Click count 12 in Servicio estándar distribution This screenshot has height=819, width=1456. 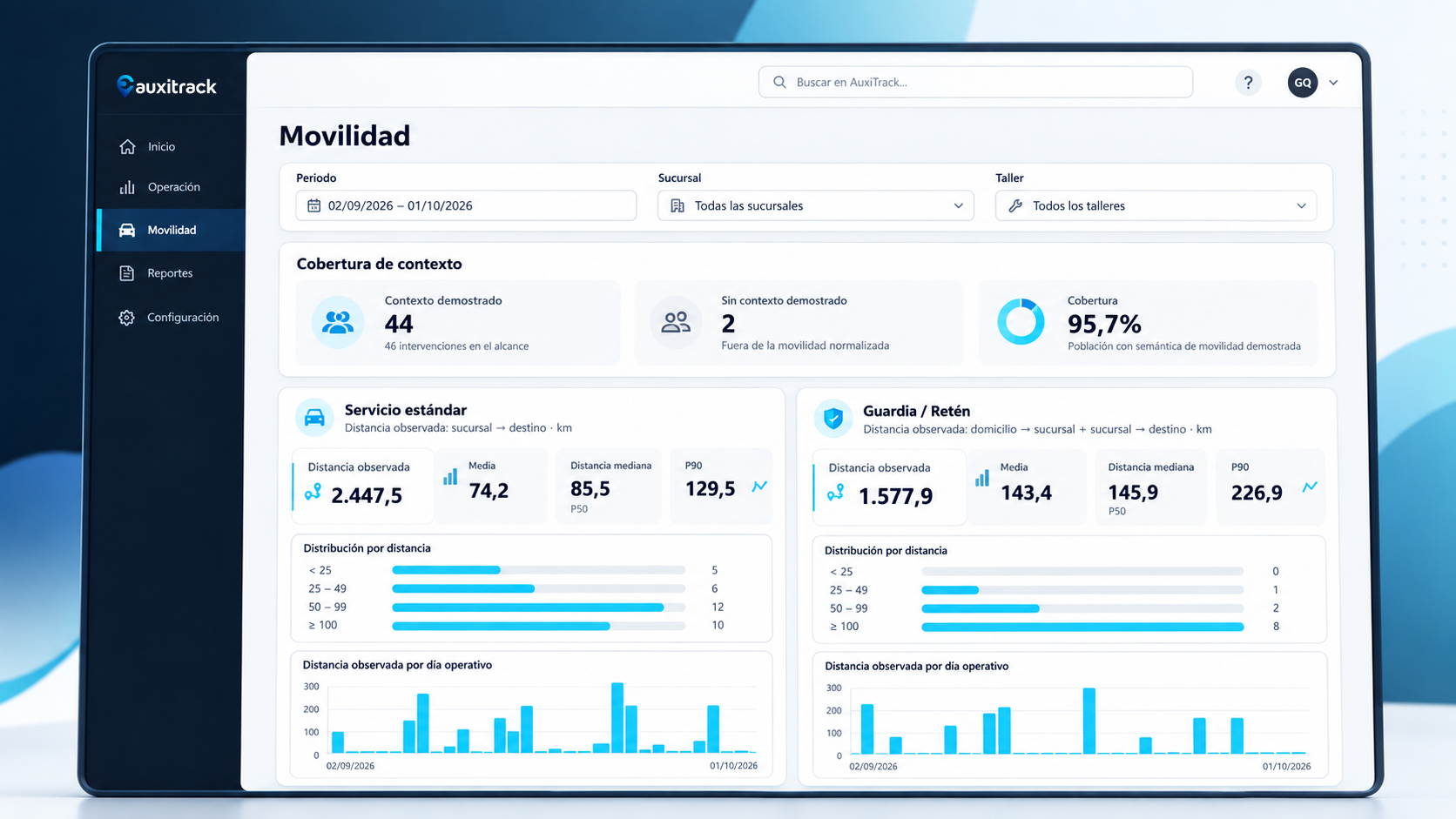(x=718, y=608)
